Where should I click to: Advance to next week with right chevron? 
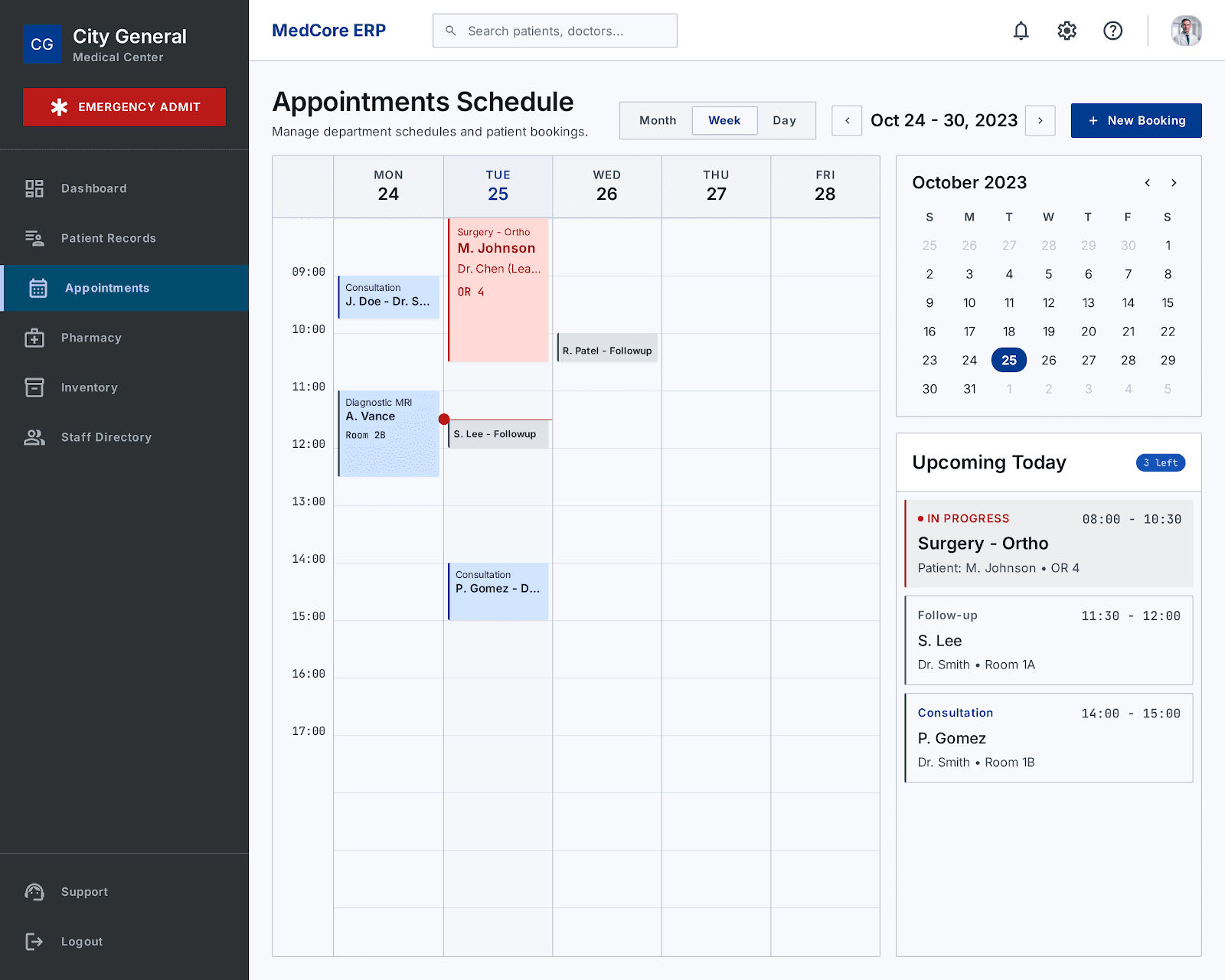click(x=1040, y=121)
